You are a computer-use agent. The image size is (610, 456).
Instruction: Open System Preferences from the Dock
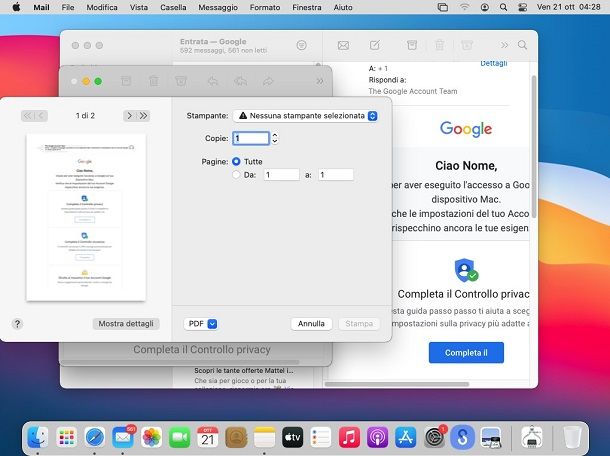point(434,437)
